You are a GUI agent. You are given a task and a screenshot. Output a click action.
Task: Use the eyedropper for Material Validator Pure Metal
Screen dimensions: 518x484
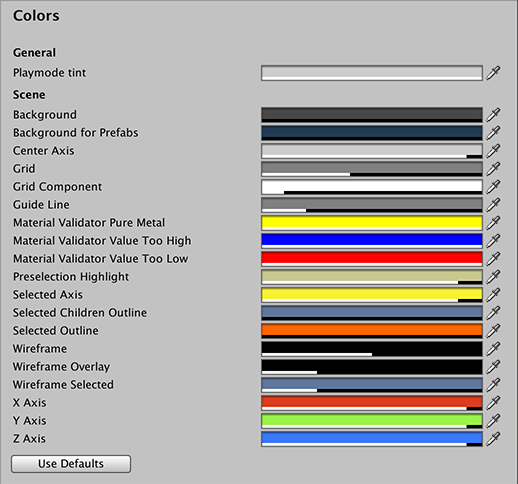click(x=493, y=223)
